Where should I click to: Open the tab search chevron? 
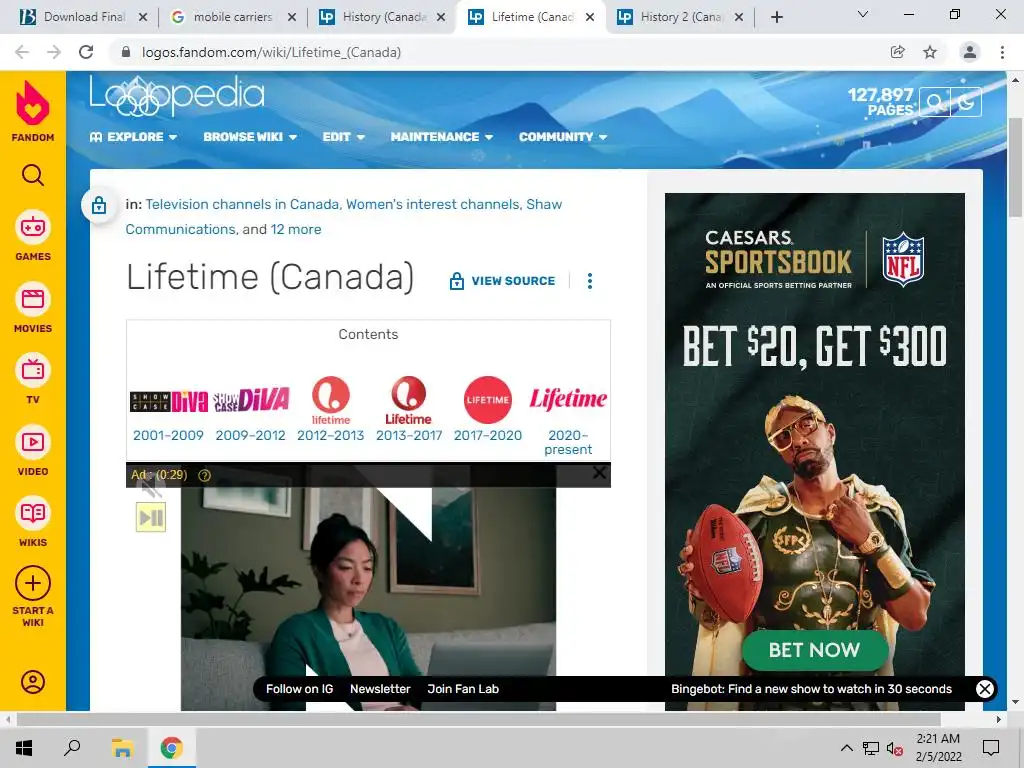[863, 14]
